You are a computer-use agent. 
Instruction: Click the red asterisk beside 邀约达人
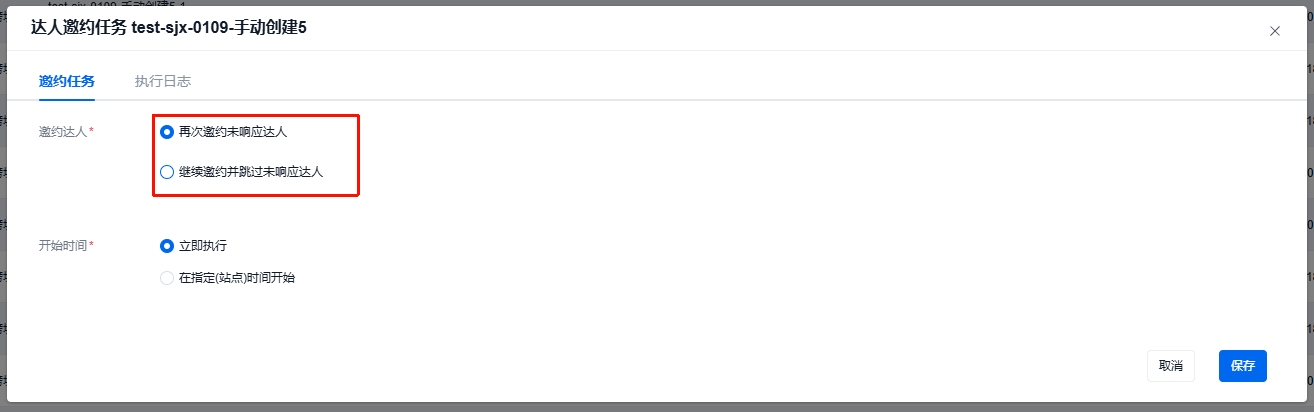[x=91, y=131]
